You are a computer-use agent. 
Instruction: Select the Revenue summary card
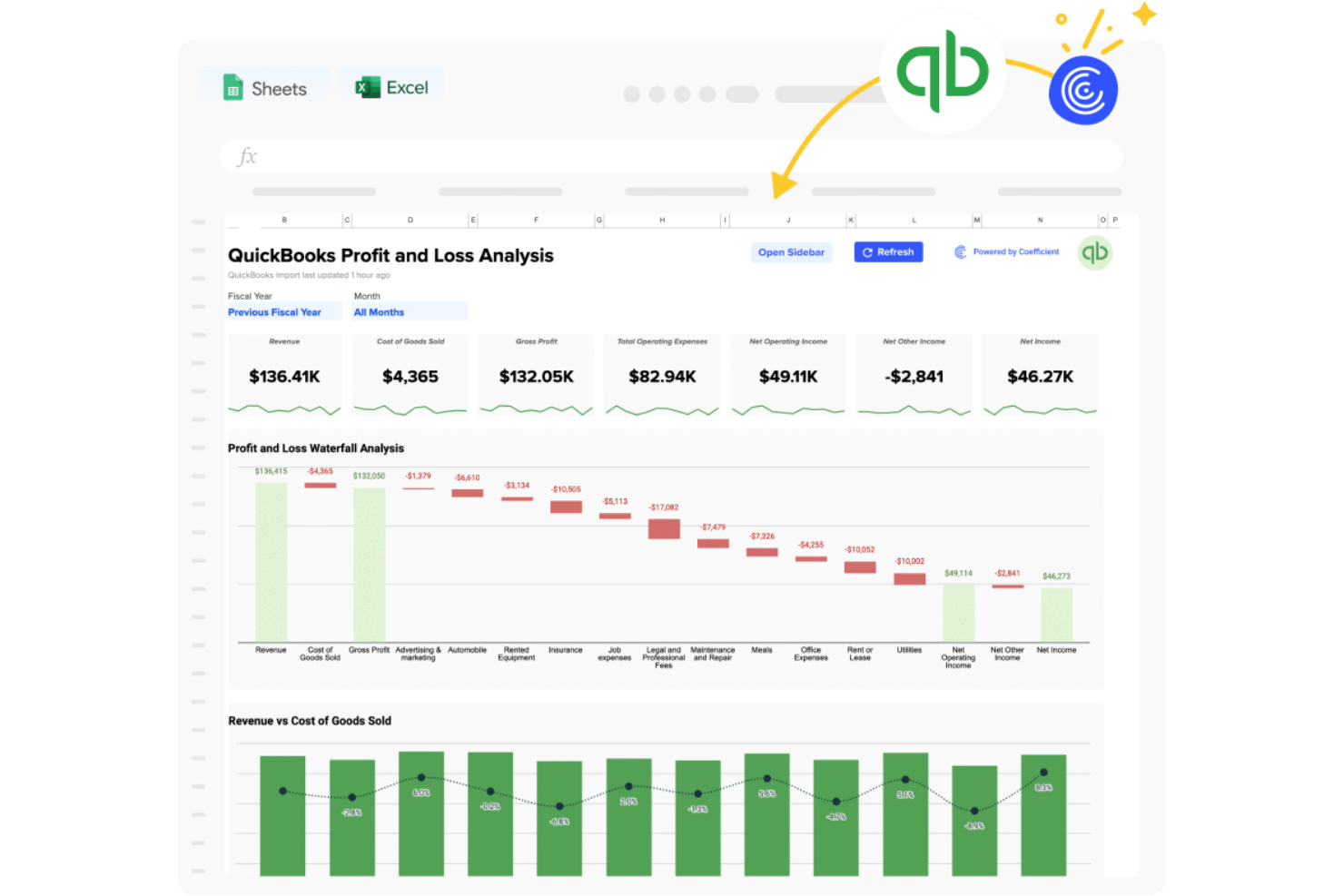tap(284, 374)
